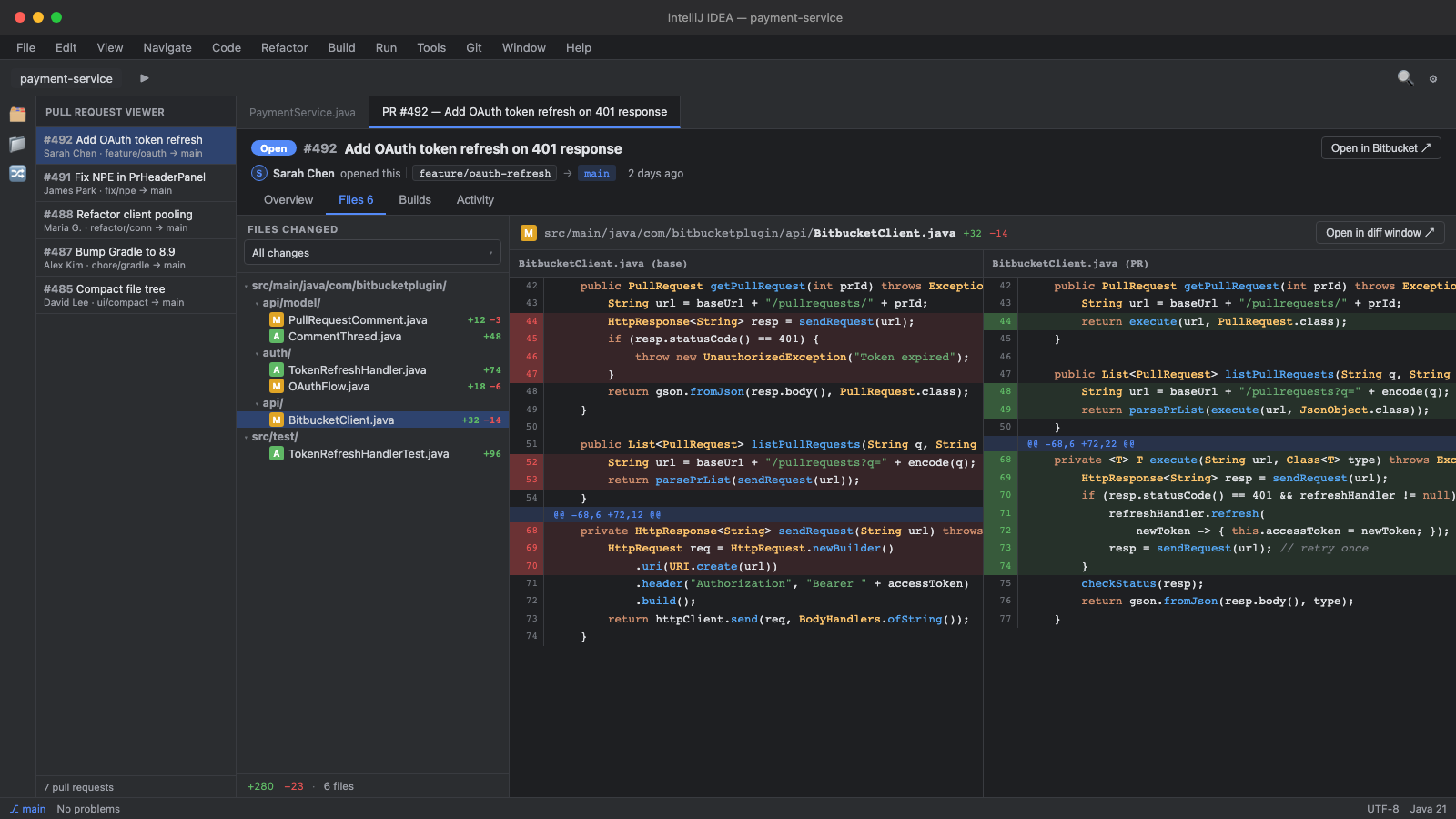
Task: Switch to the PaymentService.java editor tab
Action: (302, 112)
